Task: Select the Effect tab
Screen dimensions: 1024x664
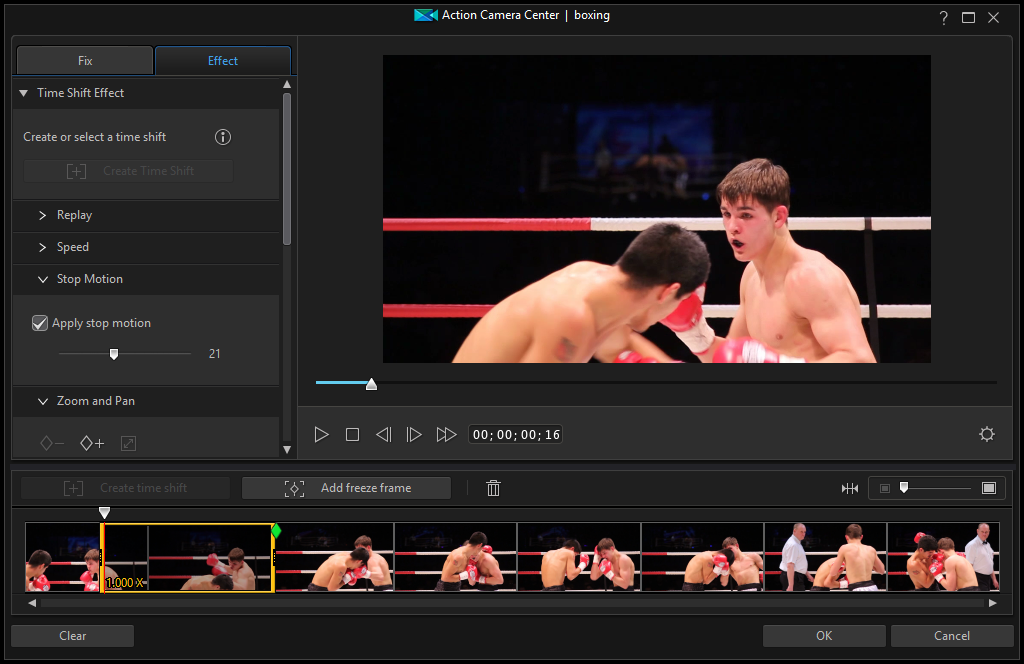Action: [x=222, y=61]
